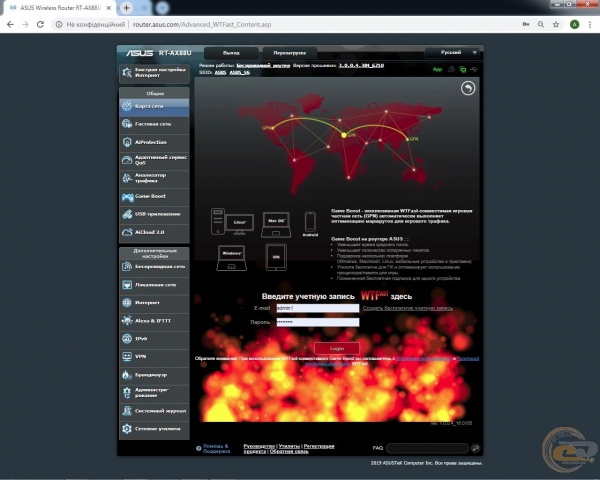Open Администрирование settings
This screenshot has height=480, width=600.
[x=154, y=393]
